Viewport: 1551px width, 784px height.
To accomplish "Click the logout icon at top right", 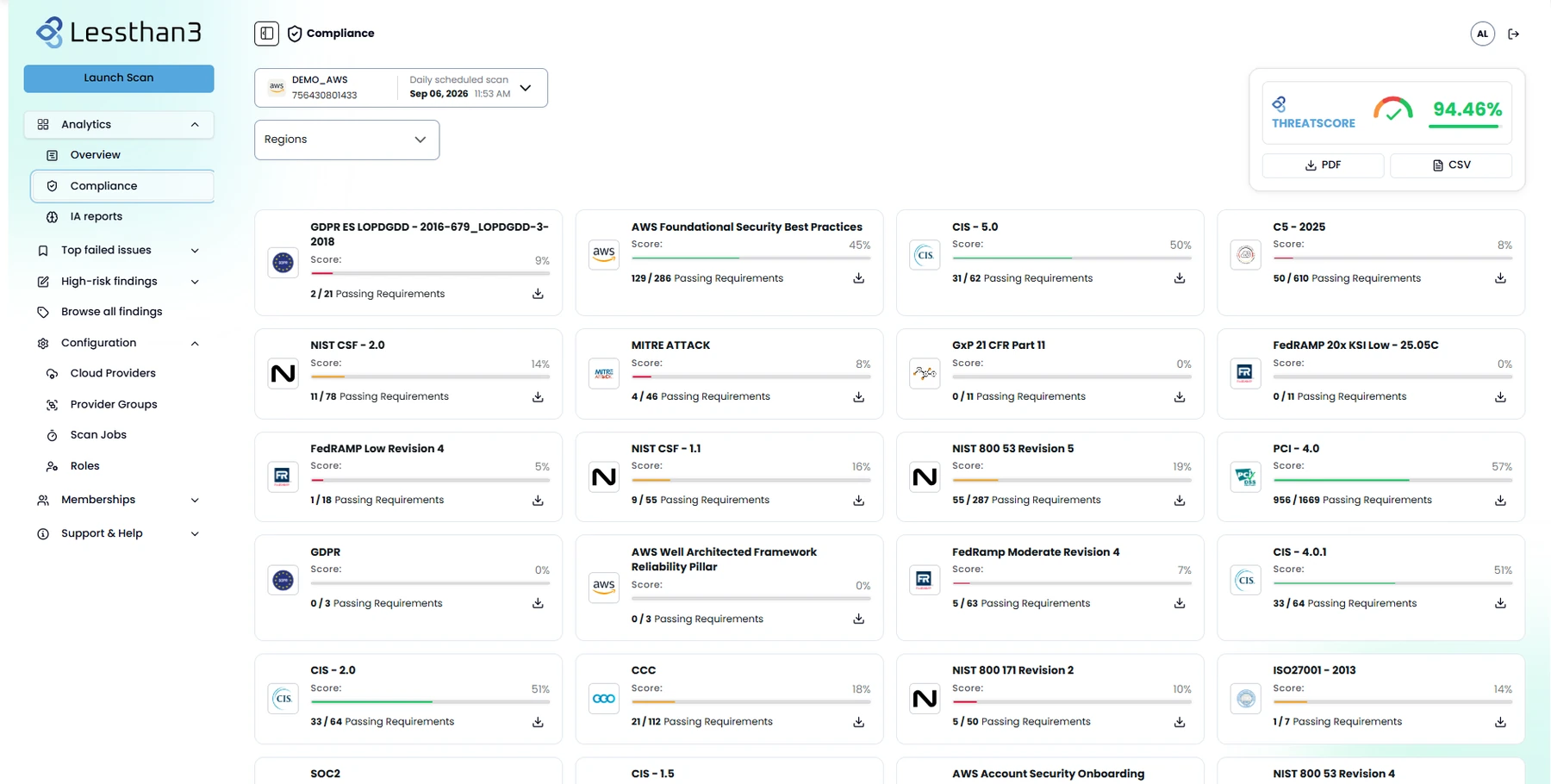I will pyautogui.click(x=1513, y=34).
